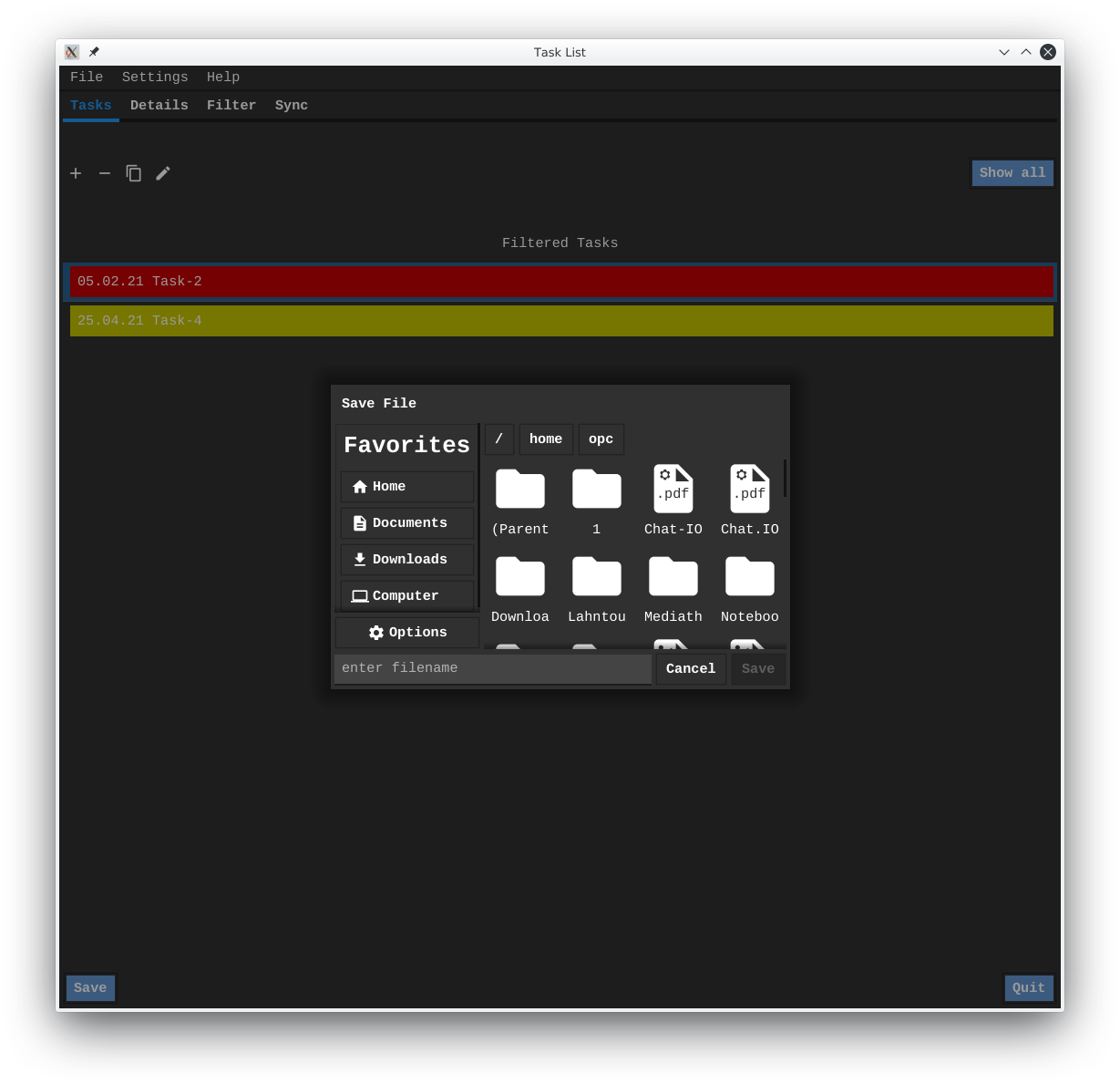This screenshot has width=1120, height=1084.
Task: Navigate to root path segment /
Action: pos(499,439)
